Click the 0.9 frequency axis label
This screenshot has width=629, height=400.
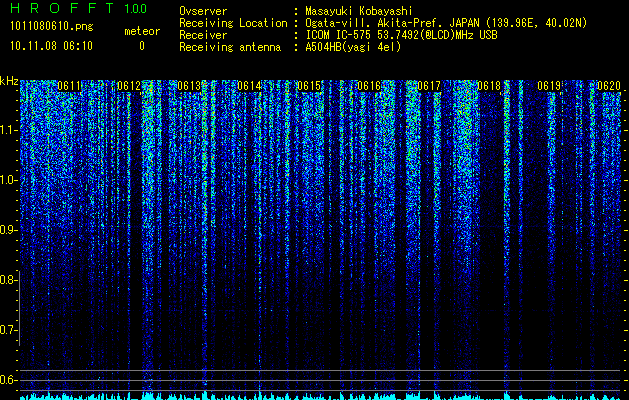pyautogui.click(x=9, y=230)
